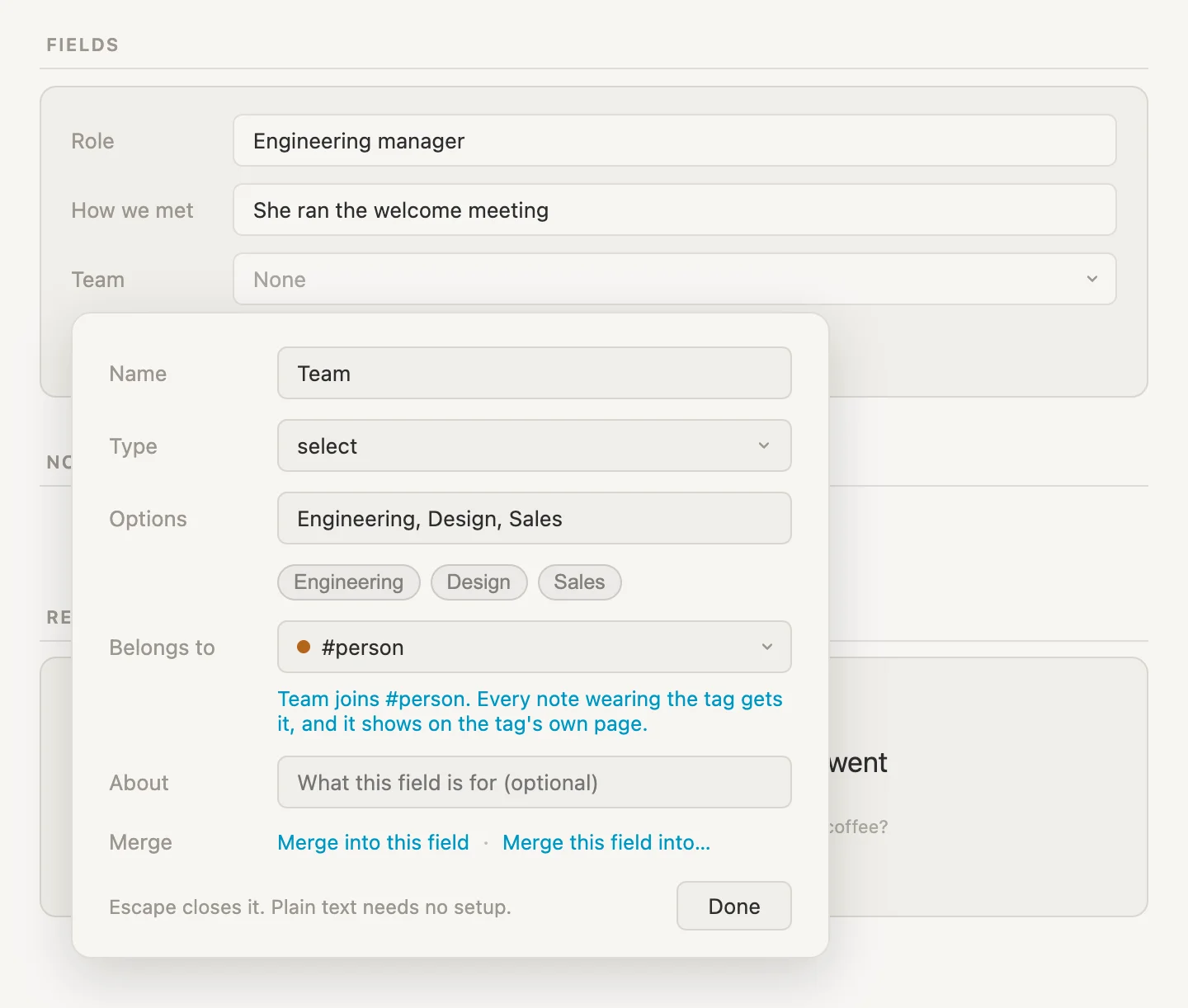Edit the How we met field
Viewport: 1188px width, 1008px height.
pos(674,210)
